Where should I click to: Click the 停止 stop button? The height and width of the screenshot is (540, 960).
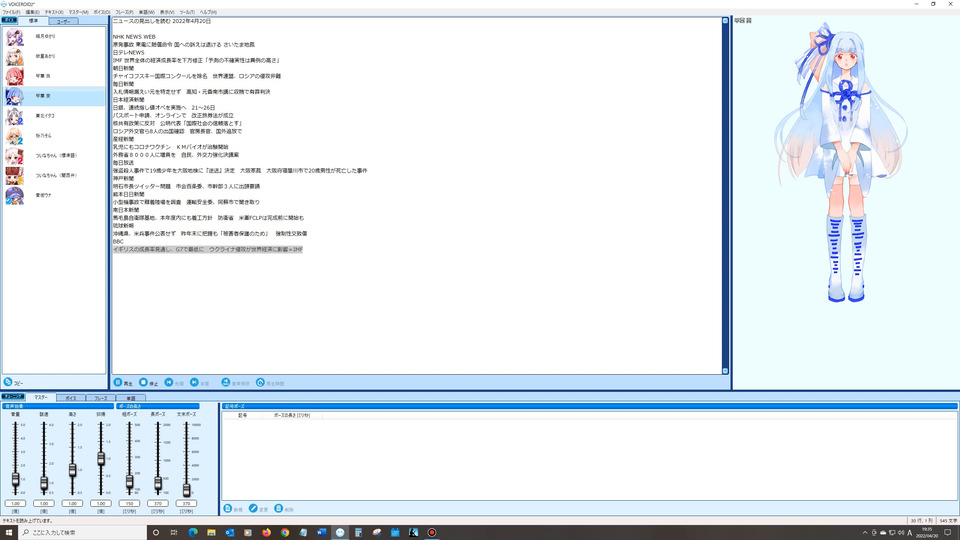(143, 383)
